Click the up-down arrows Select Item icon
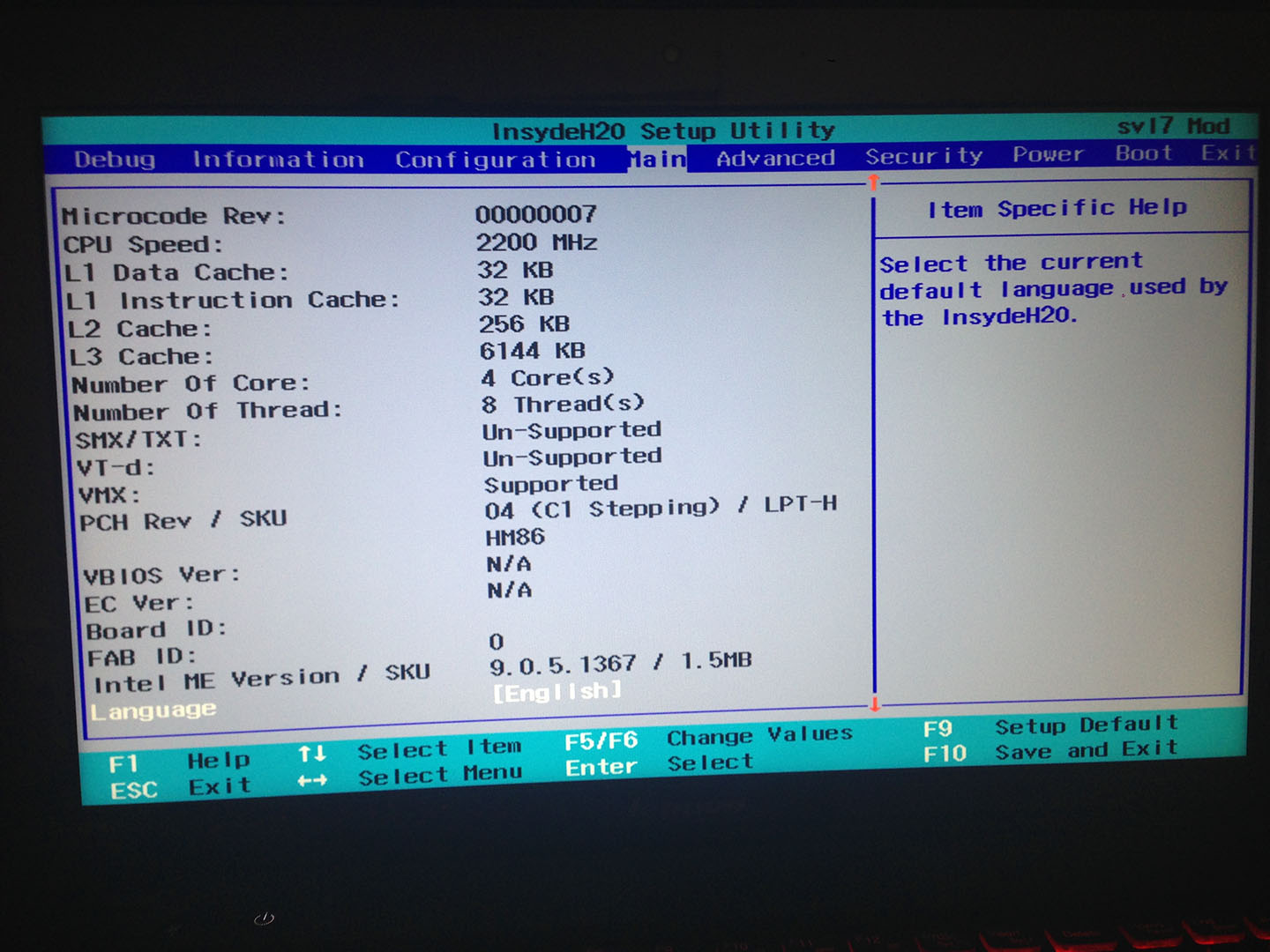 coord(311,754)
